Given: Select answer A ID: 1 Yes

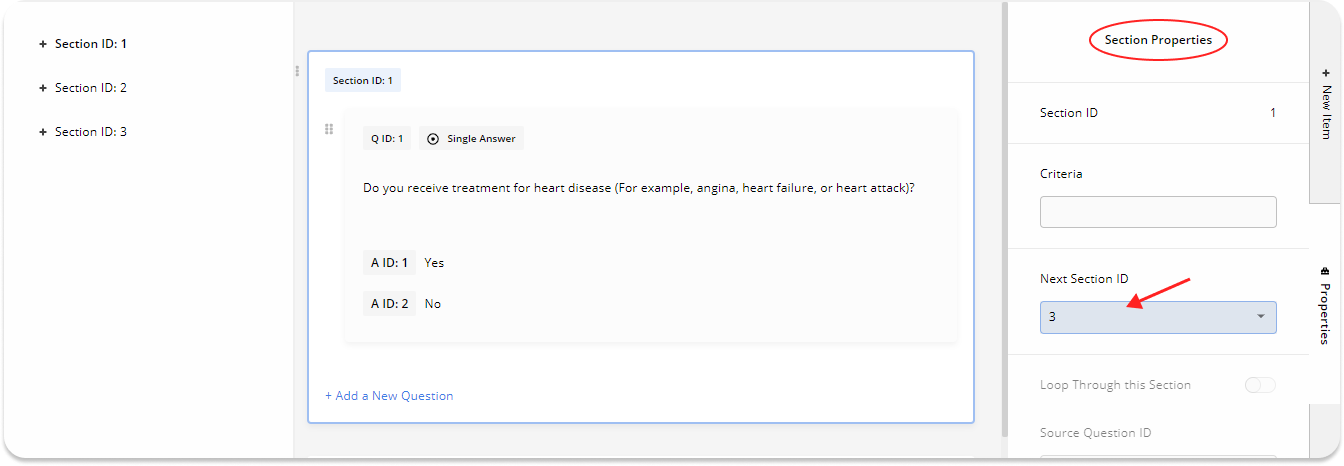Looking at the screenshot, I should coord(434,263).
